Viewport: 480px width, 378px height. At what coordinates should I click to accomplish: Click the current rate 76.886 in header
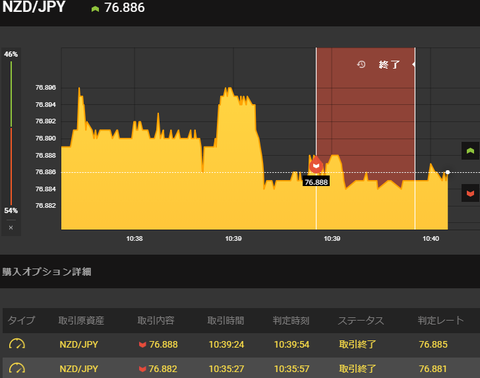(125, 8)
